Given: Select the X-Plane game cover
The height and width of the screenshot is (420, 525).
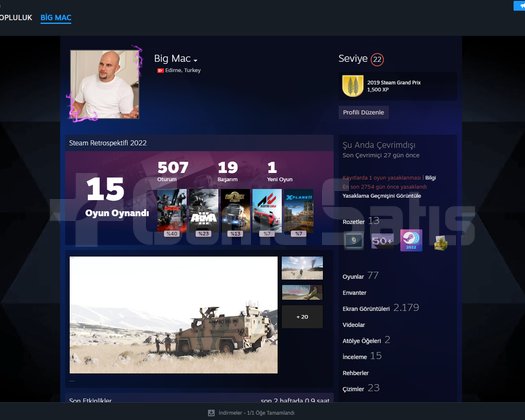Looking at the screenshot, I should tap(299, 211).
